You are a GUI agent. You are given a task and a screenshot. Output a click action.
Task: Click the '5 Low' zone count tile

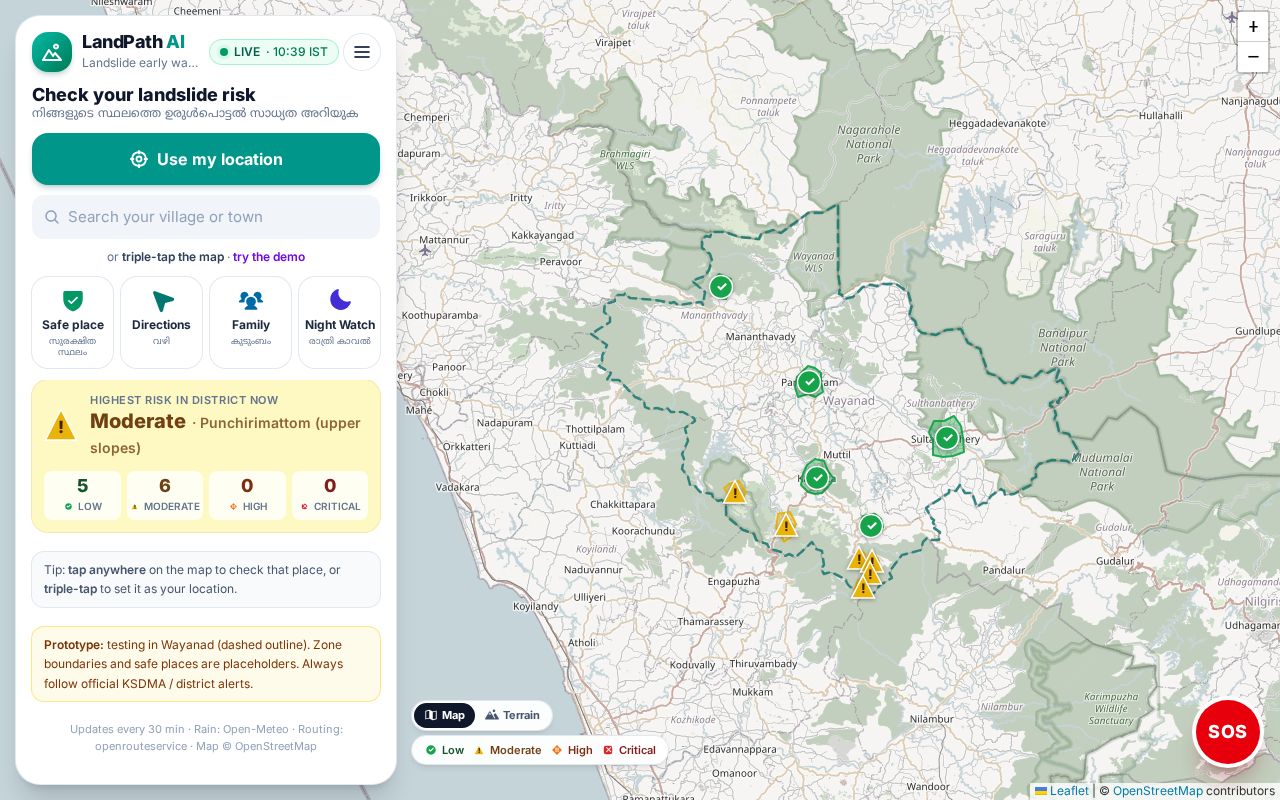pyautogui.click(x=82, y=495)
